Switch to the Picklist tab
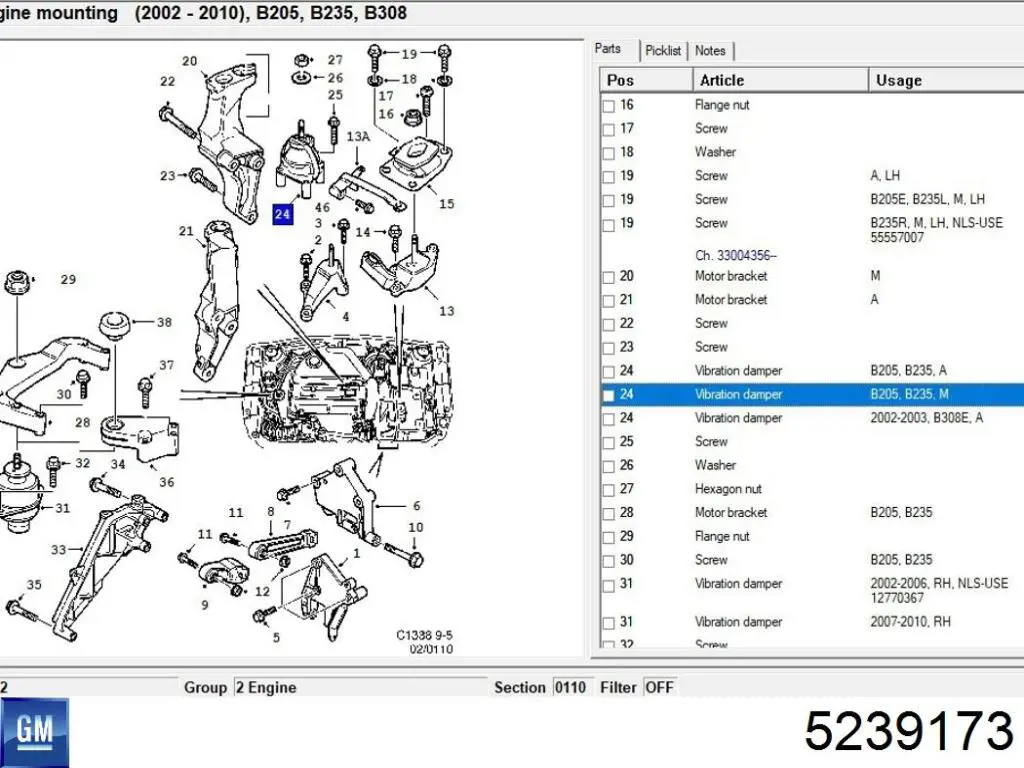Screen dimensions: 1024x768 pos(663,50)
